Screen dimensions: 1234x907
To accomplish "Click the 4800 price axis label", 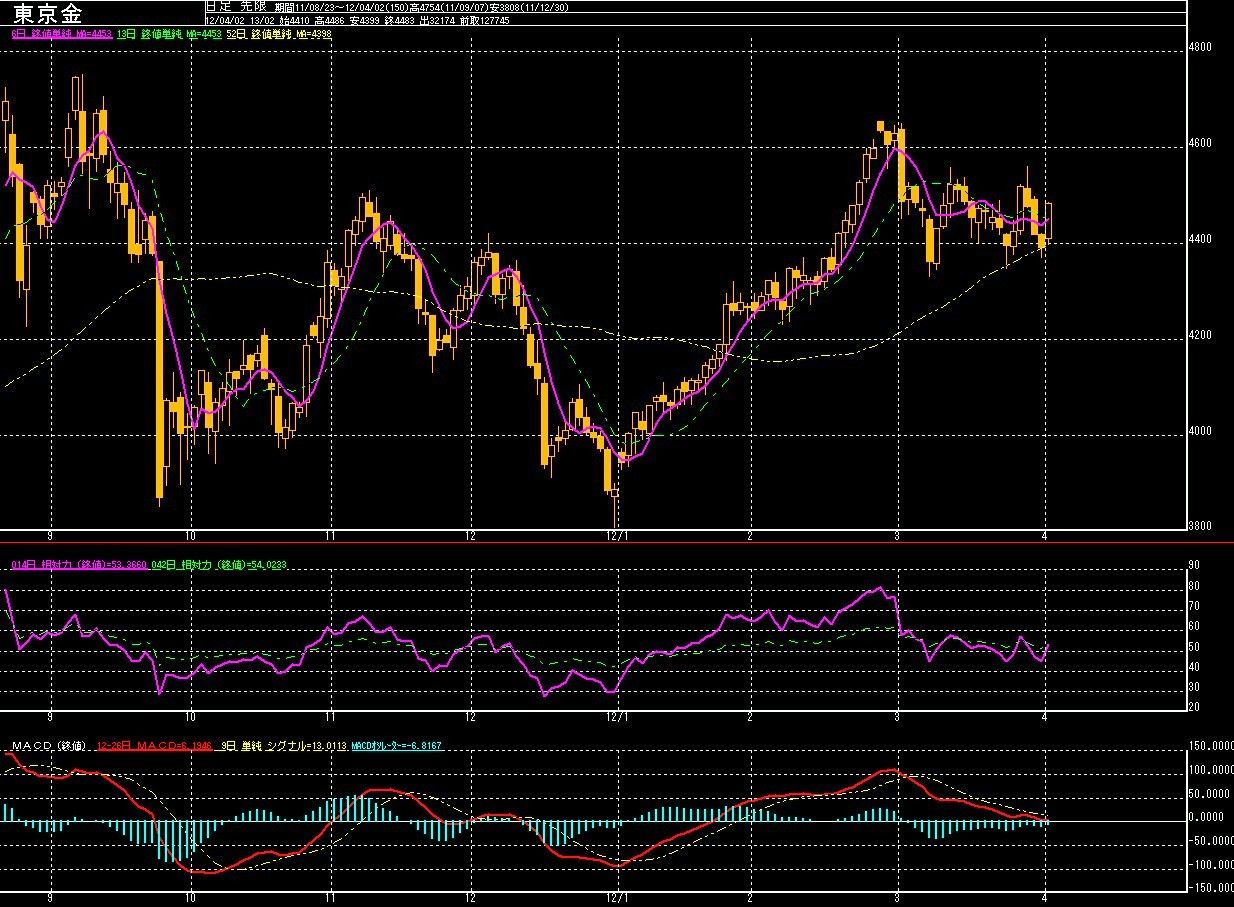I will pos(1198,47).
